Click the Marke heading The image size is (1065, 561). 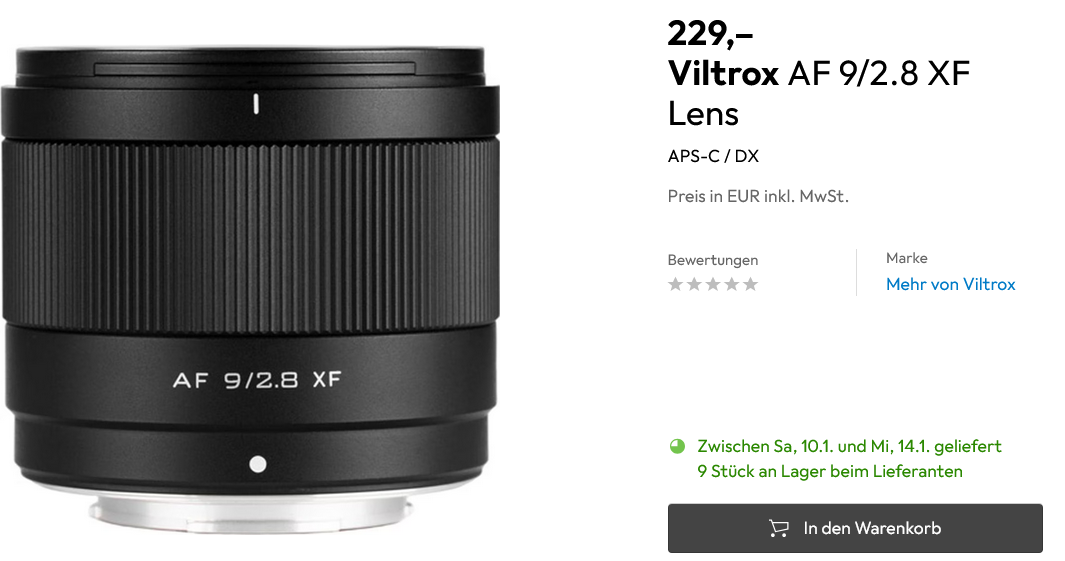click(x=906, y=258)
